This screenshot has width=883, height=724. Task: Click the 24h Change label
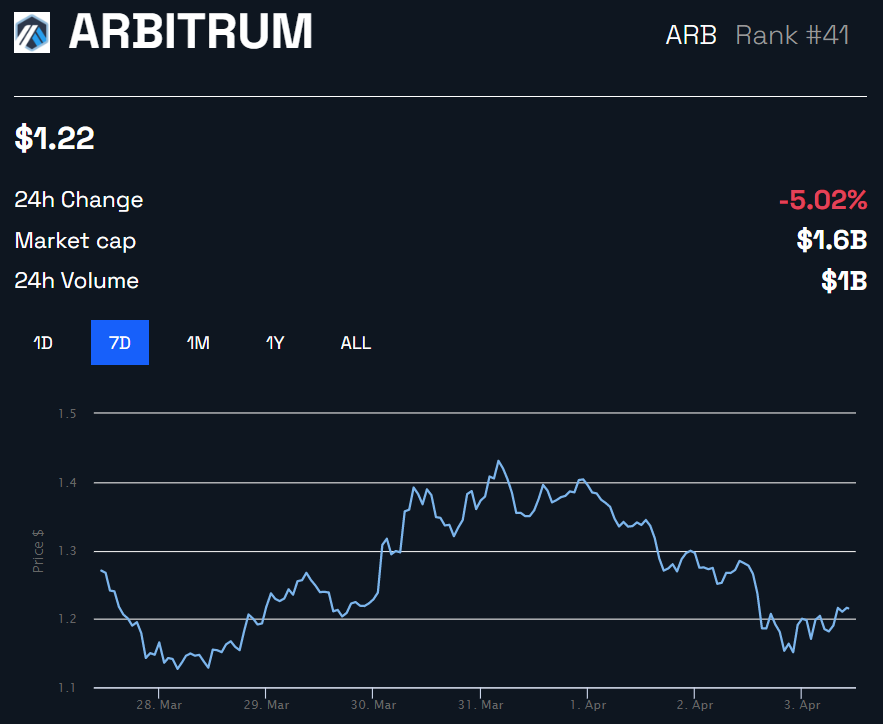(79, 200)
